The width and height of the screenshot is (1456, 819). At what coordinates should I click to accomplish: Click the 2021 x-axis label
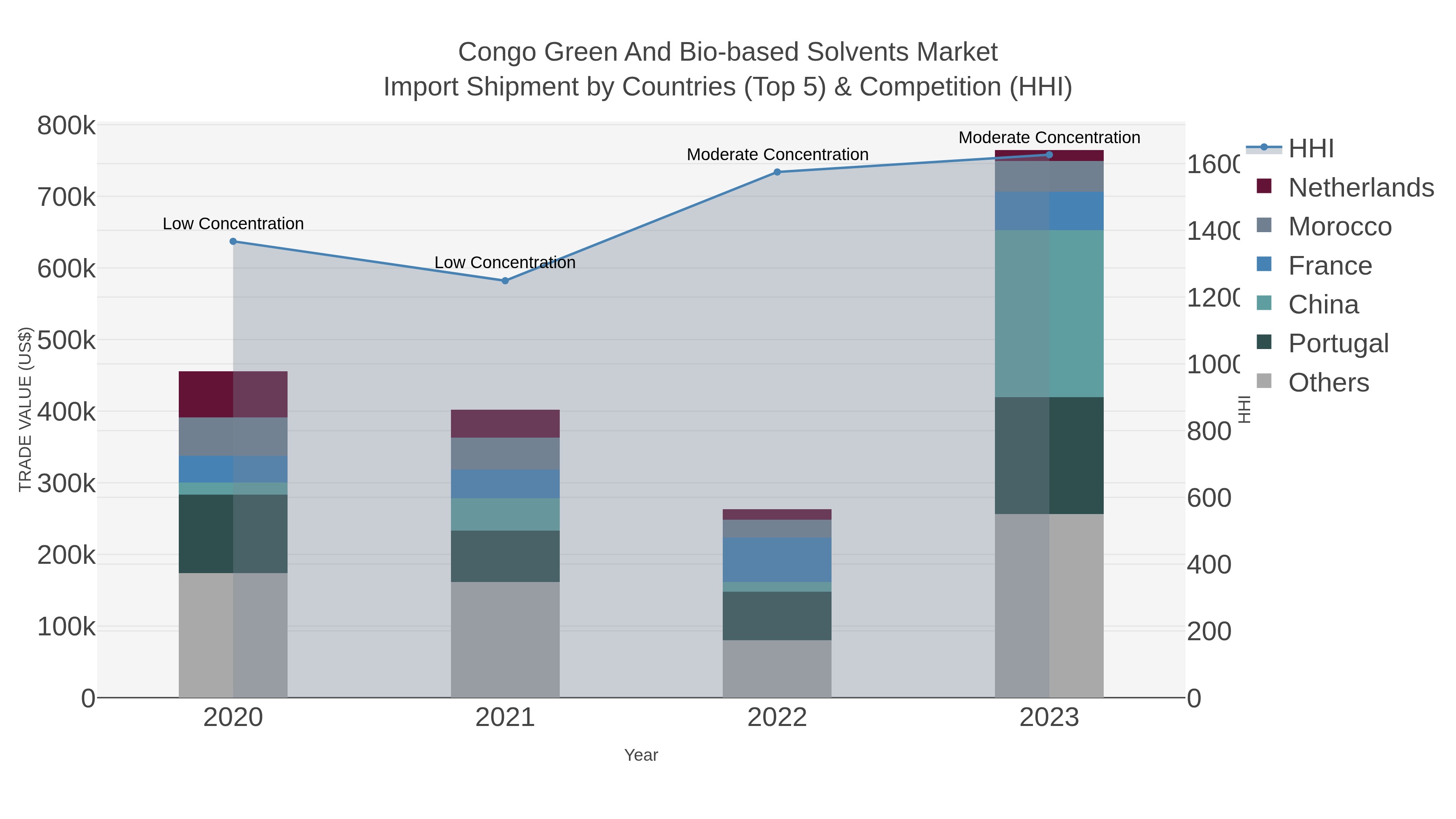(505, 718)
